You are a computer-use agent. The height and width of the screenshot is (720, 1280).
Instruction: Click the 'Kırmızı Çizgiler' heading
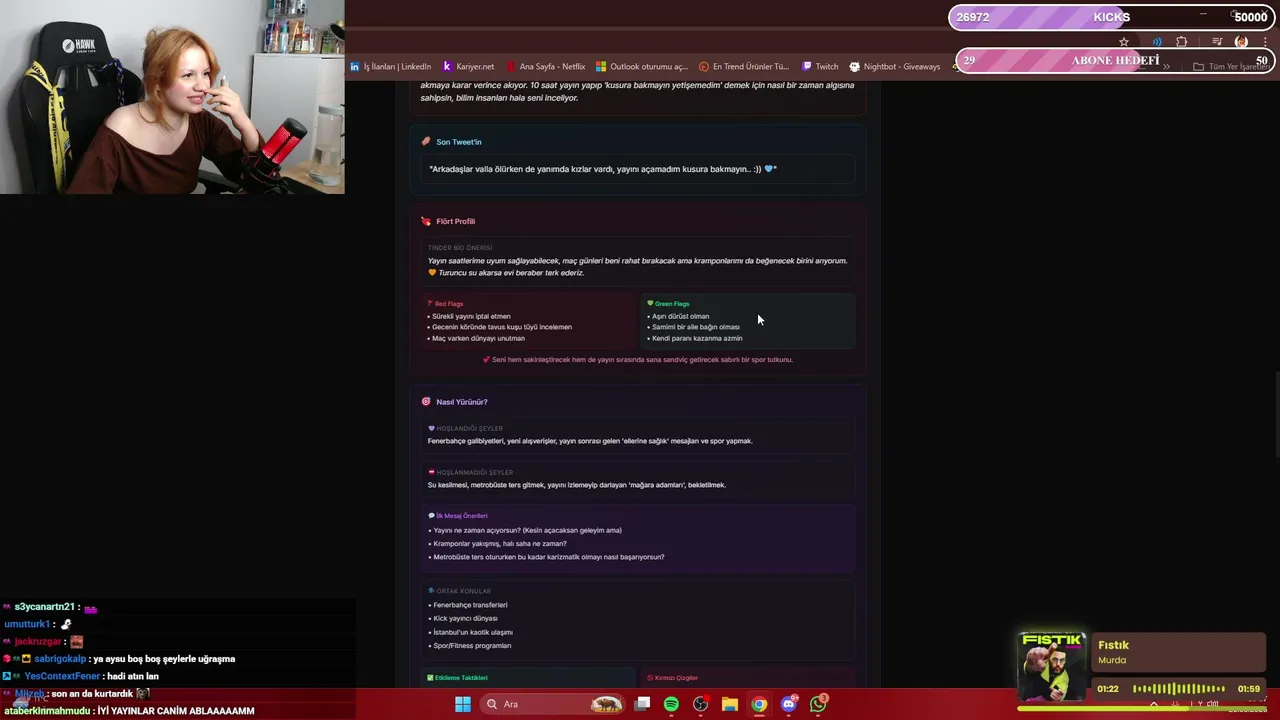676,678
